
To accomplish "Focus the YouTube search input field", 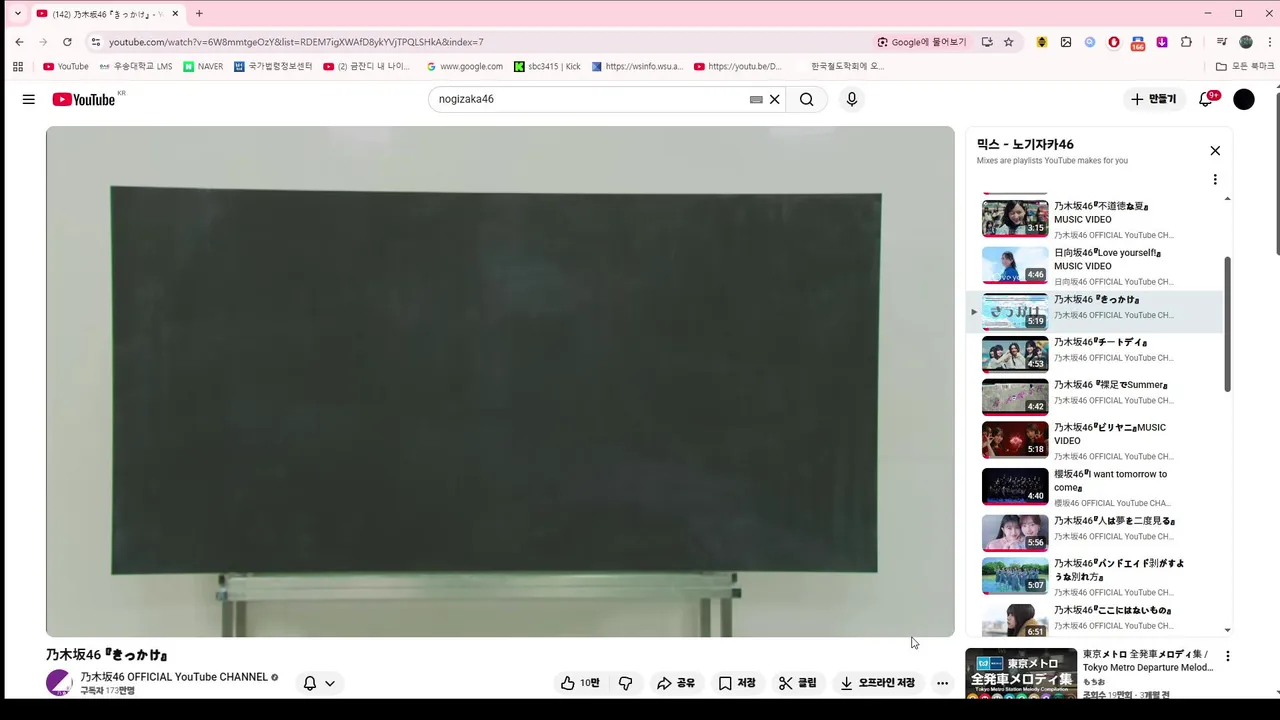I will (x=592, y=99).
